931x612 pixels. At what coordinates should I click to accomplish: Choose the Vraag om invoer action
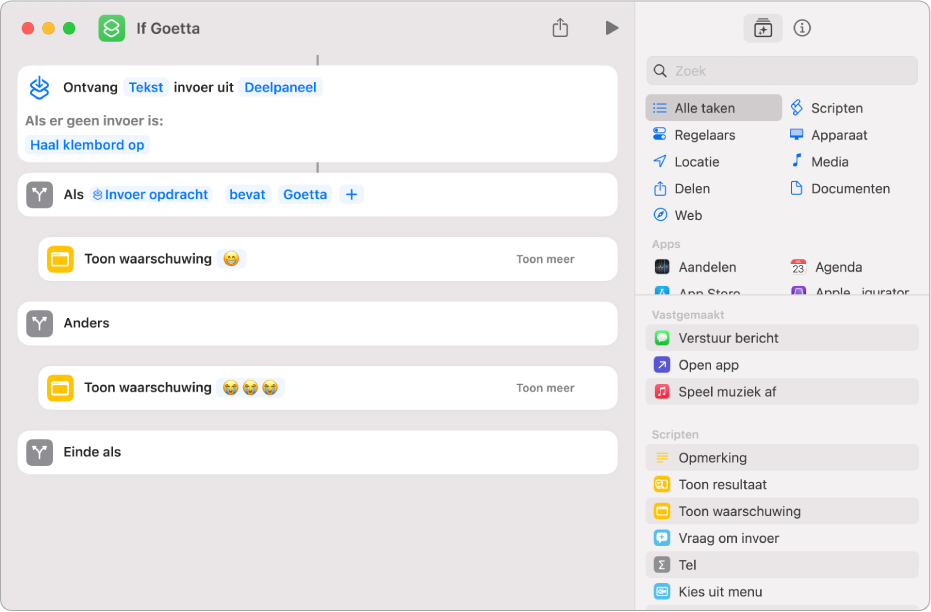pos(782,538)
